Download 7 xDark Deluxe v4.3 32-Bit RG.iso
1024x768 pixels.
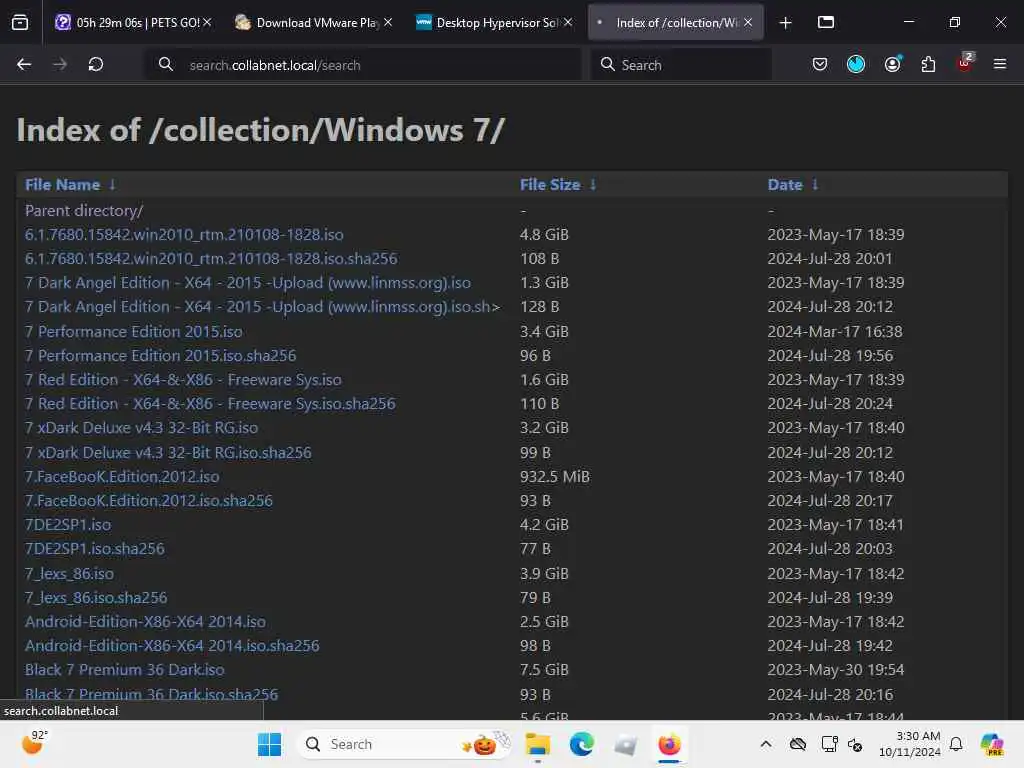tap(141, 428)
